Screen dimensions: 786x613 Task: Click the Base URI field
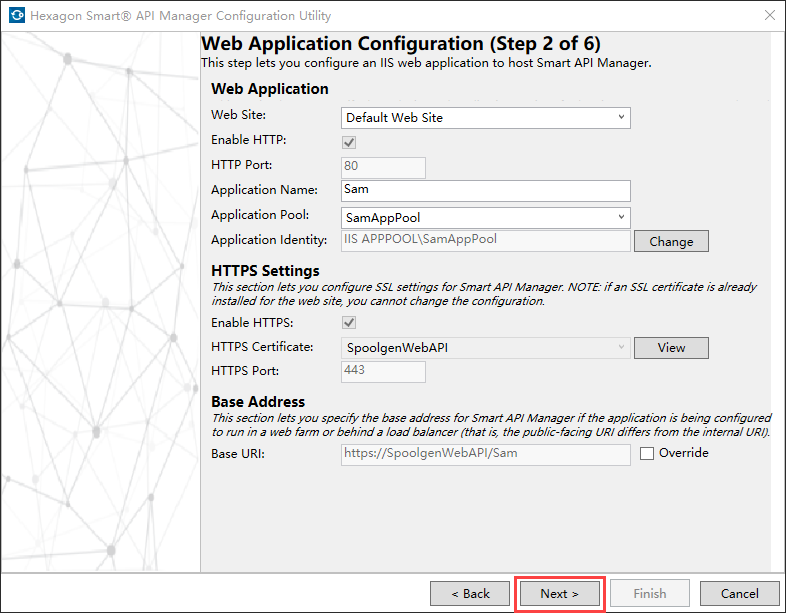click(485, 454)
